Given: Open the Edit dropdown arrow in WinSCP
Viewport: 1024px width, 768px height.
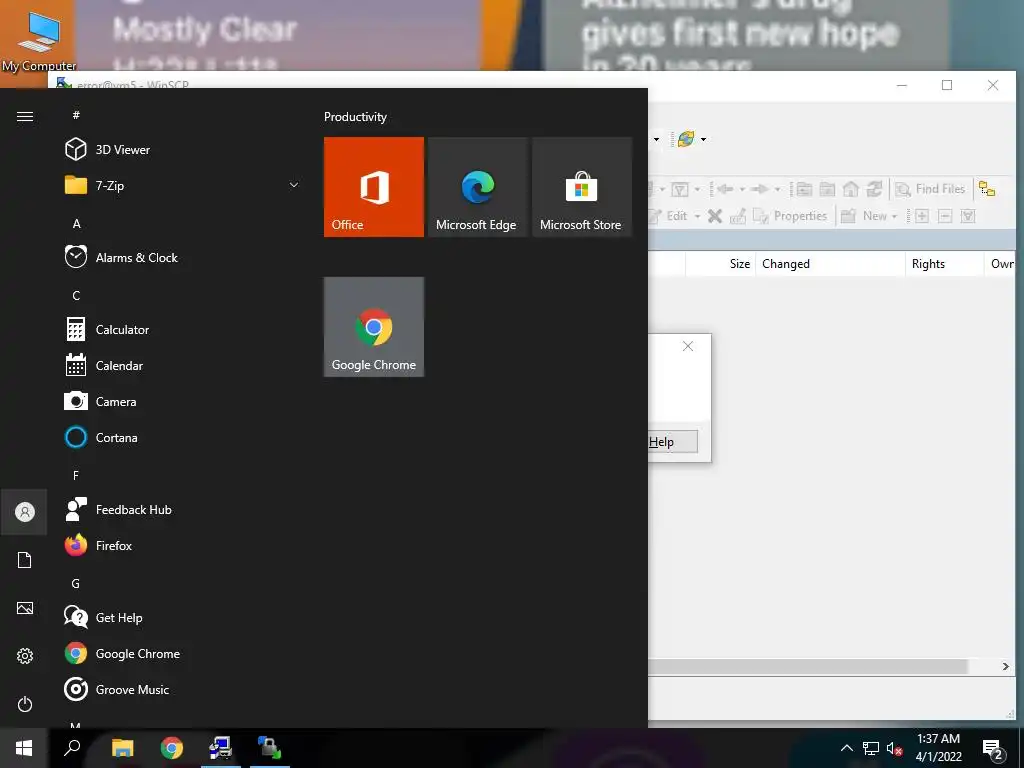Looking at the screenshot, I should 697,216.
